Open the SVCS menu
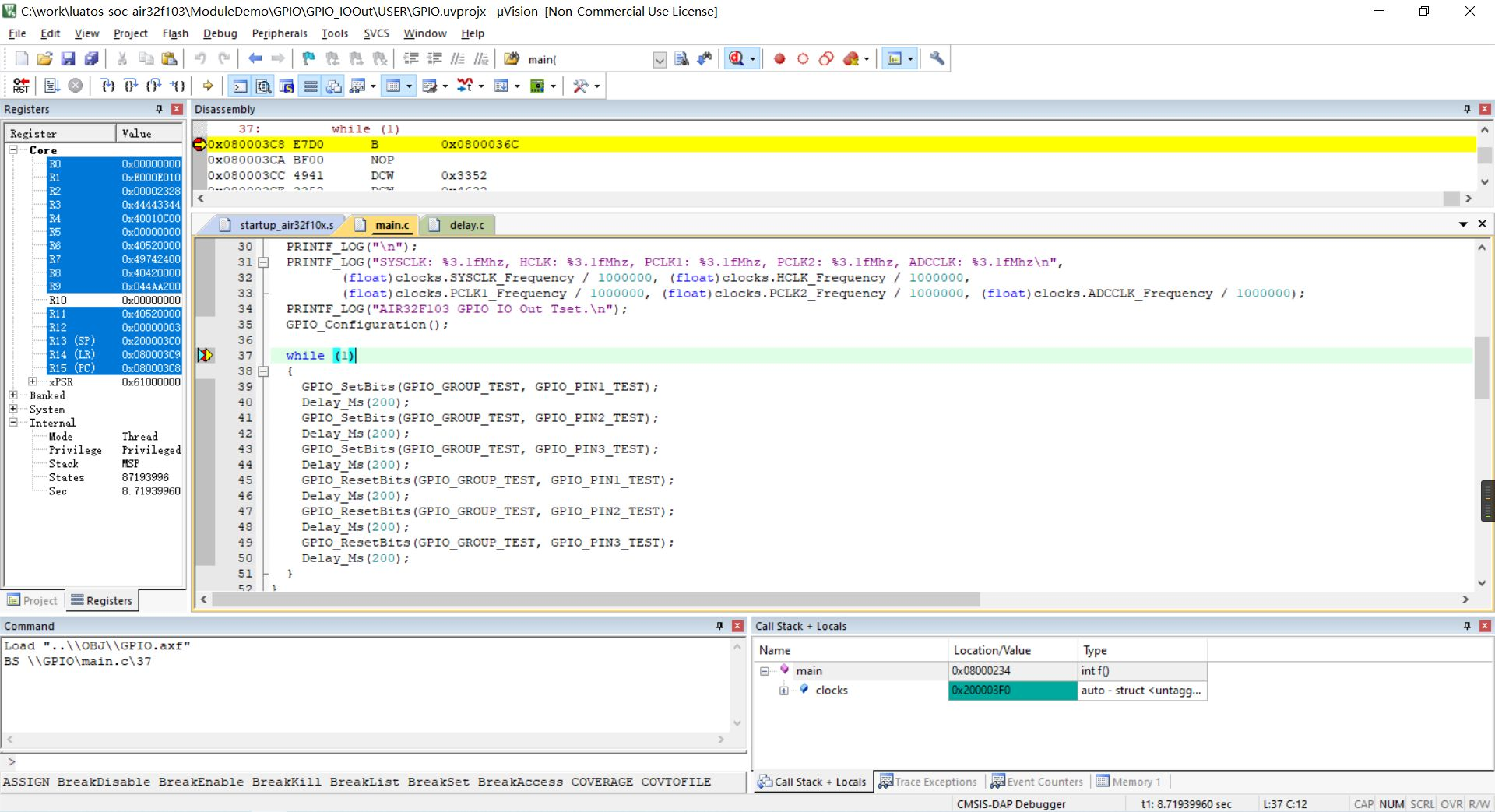Viewport: 1495px width, 812px height. coord(376,33)
